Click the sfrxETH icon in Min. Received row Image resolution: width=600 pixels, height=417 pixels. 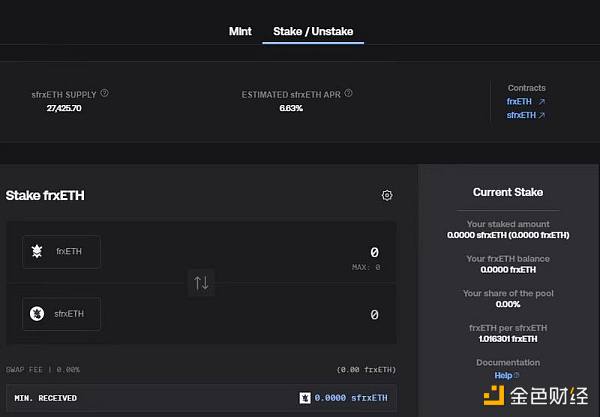305,398
